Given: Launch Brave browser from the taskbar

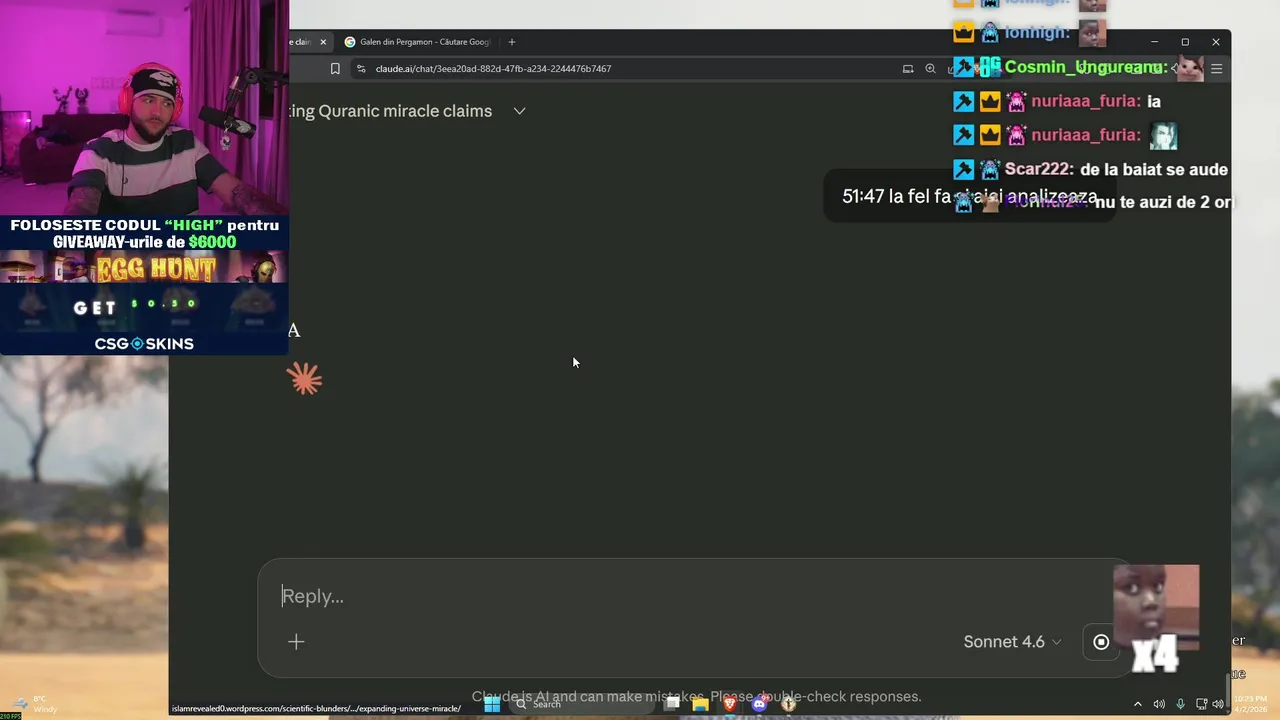Looking at the screenshot, I should pos(730,704).
